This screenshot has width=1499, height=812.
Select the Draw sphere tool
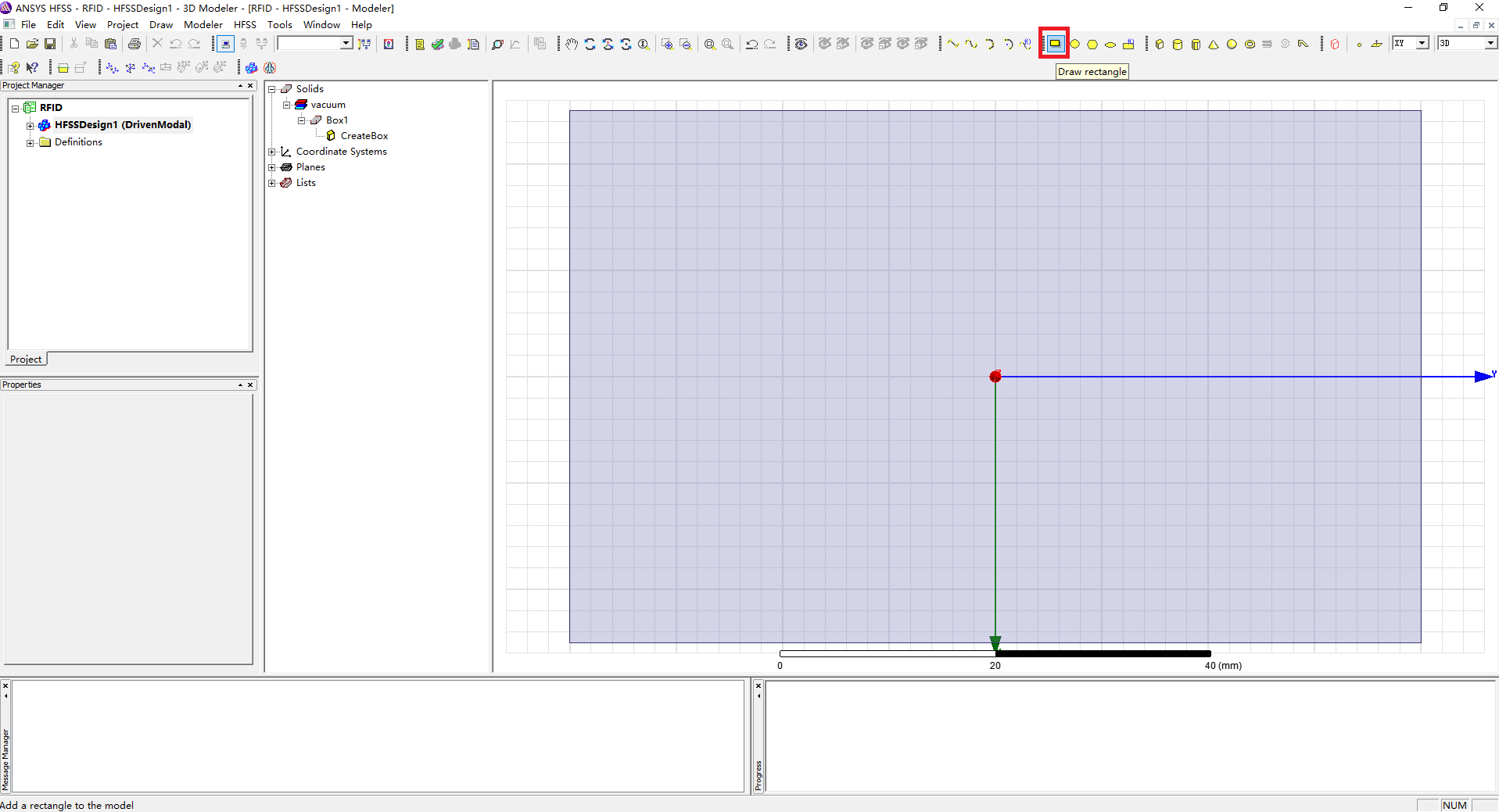coord(1232,45)
